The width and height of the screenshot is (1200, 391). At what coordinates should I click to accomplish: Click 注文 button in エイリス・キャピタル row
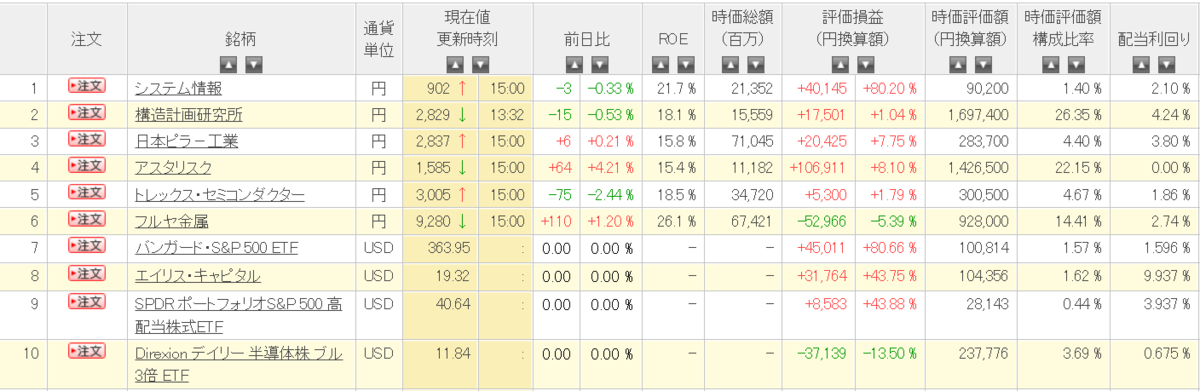pos(86,272)
